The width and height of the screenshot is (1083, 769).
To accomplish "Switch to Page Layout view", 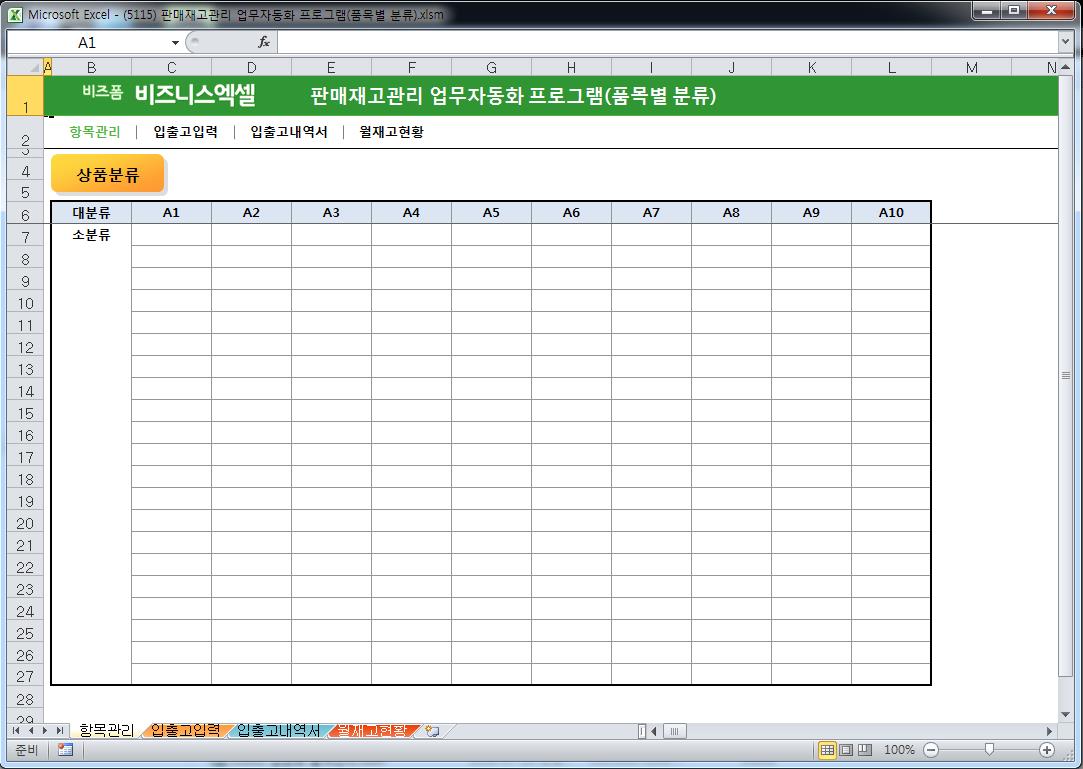I will [846, 750].
